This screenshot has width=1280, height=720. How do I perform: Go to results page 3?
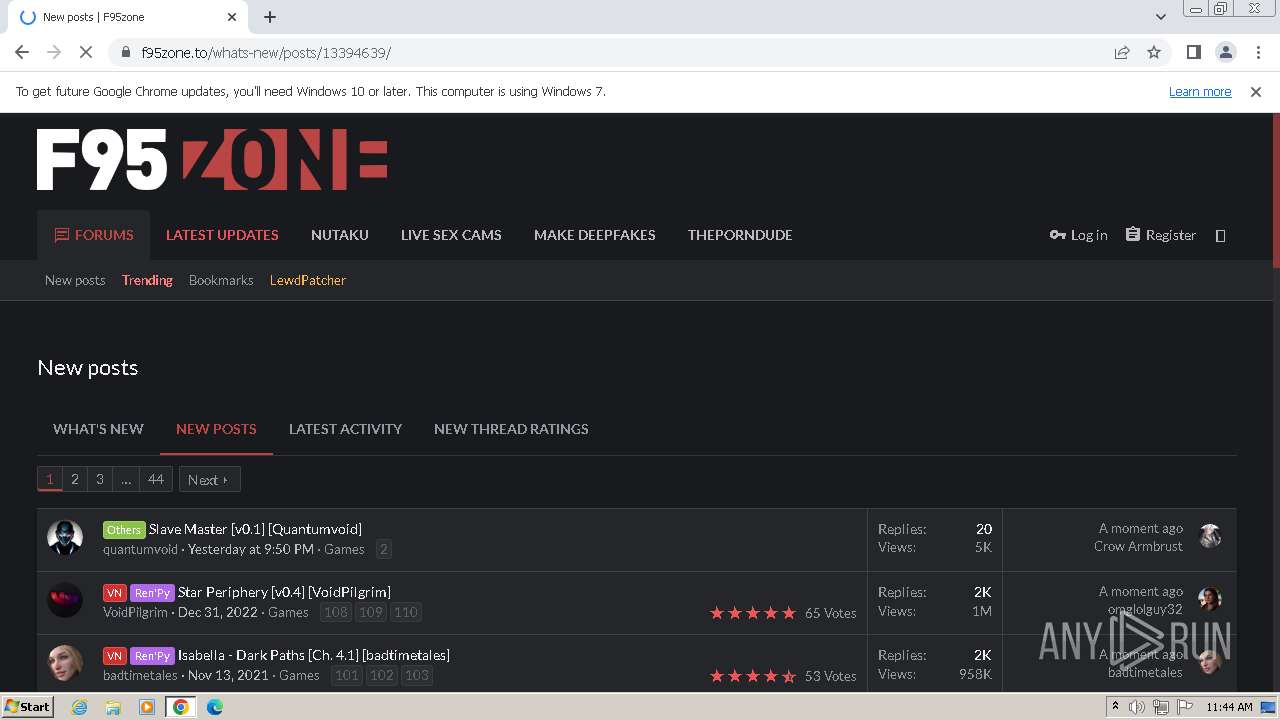pyautogui.click(x=100, y=479)
